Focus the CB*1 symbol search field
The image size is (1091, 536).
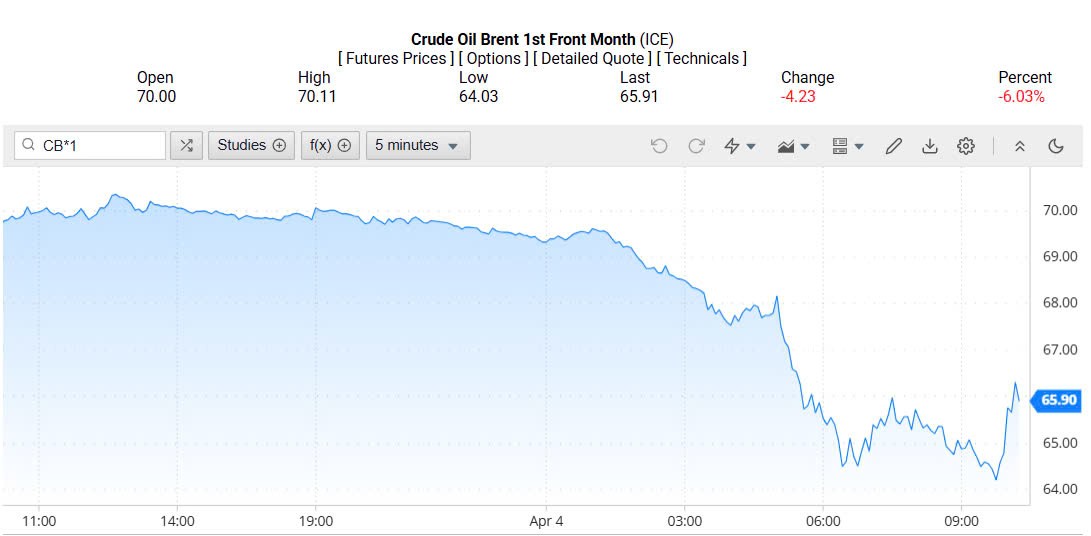[100, 146]
